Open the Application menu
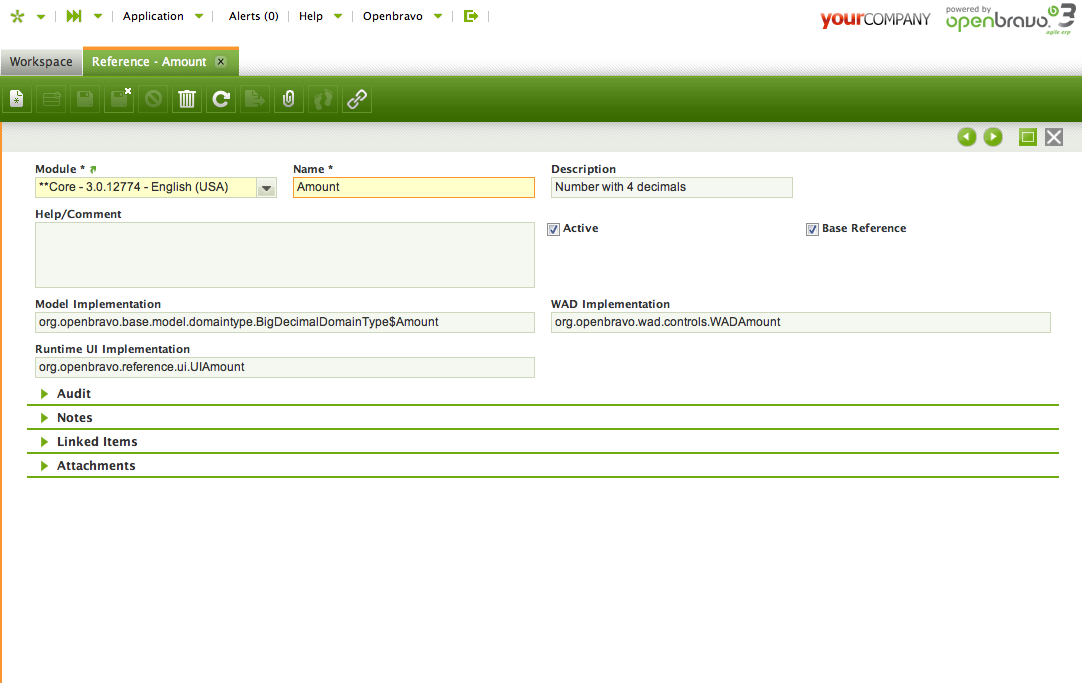 [x=153, y=16]
